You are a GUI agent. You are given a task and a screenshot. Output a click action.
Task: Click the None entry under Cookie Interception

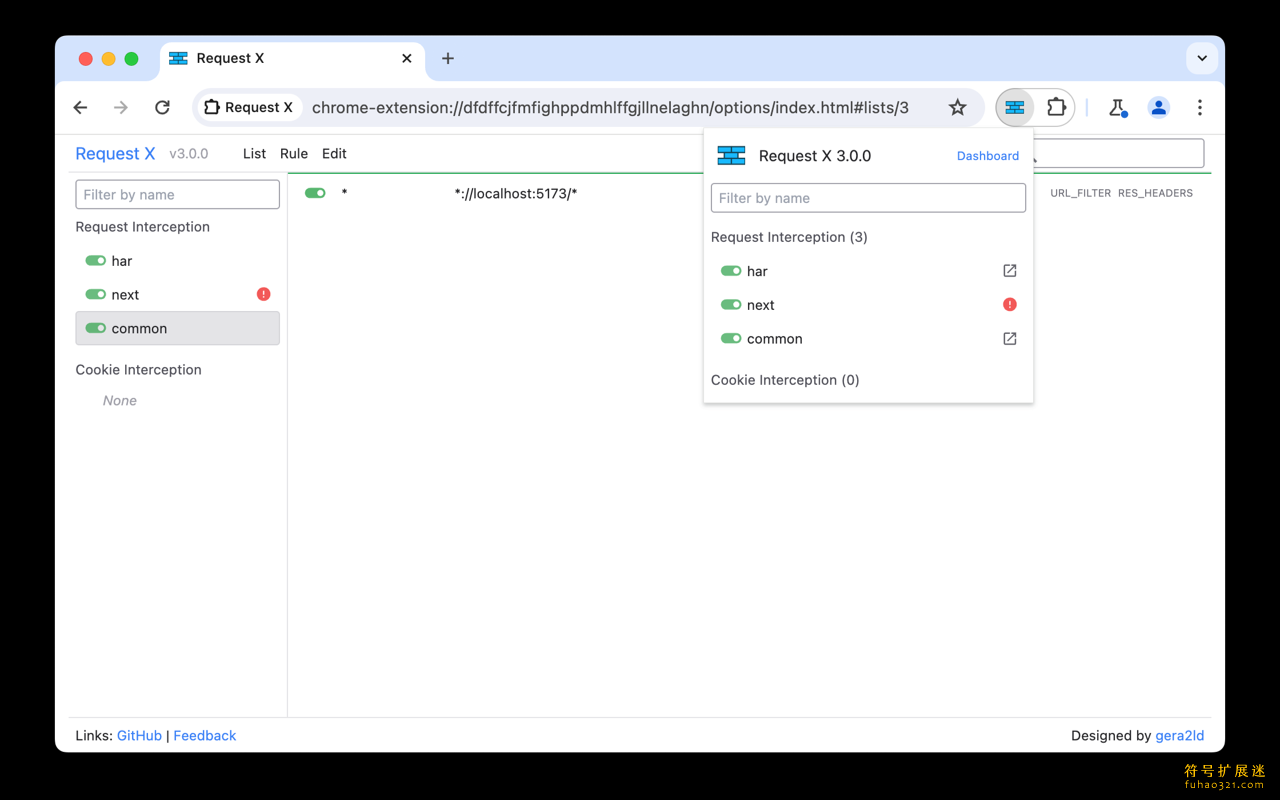[x=120, y=400]
